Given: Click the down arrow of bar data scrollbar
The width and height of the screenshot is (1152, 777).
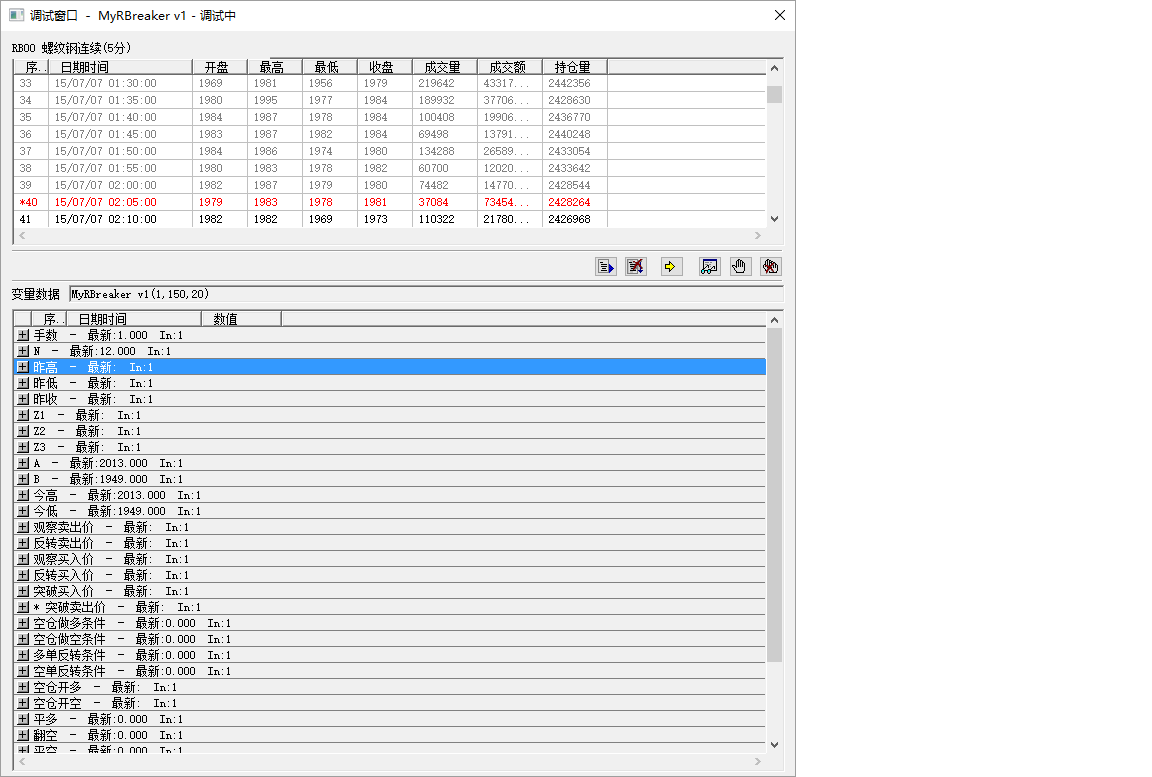Looking at the screenshot, I should [774, 219].
